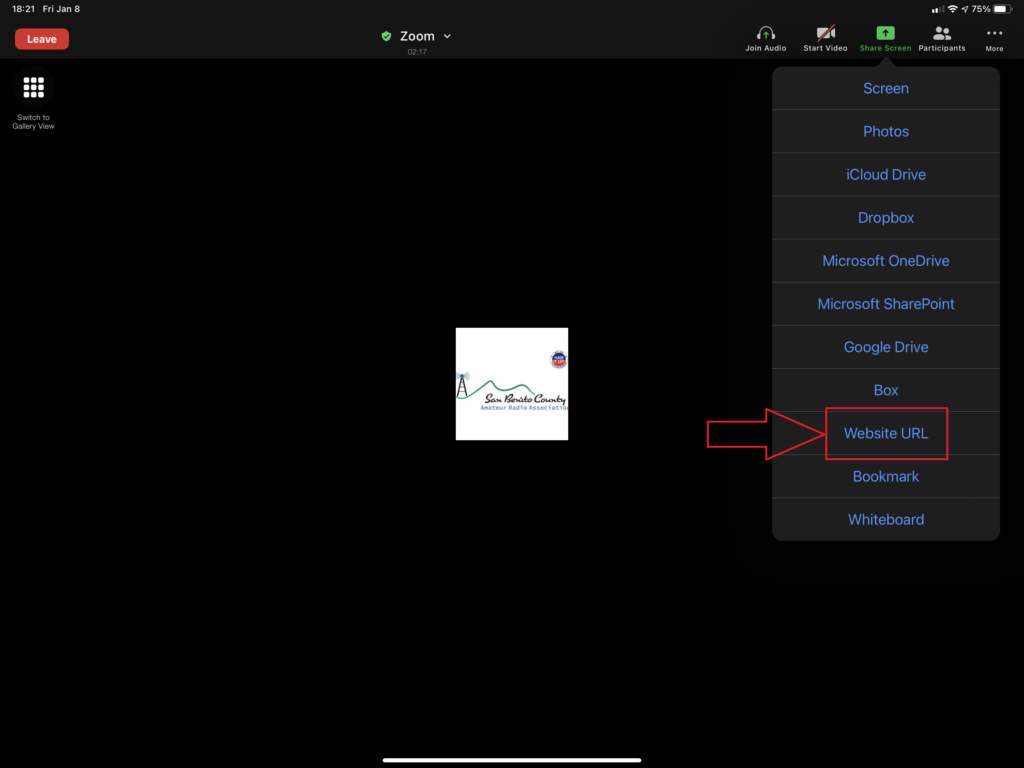Open the More options menu
Image resolution: width=1024 pixels, height=768 pixels.
pos(994,39)
